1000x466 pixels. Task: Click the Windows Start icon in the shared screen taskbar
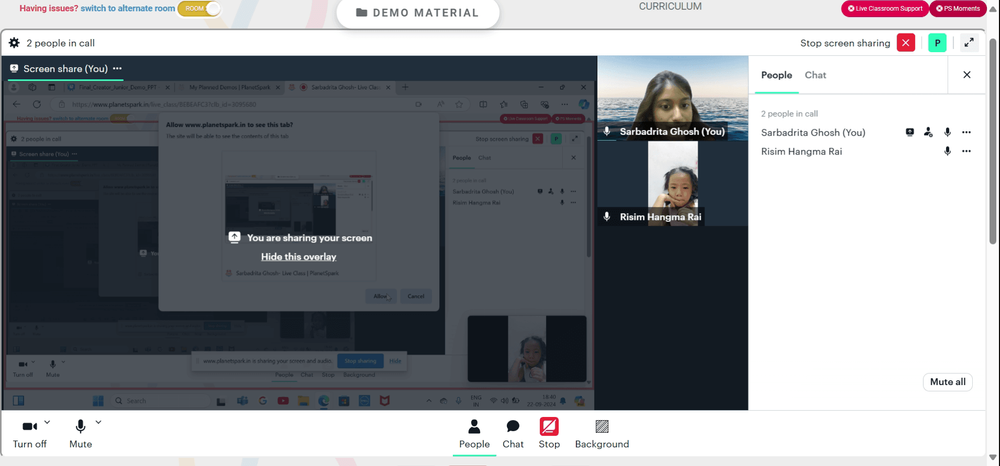[x=98, y=400]
